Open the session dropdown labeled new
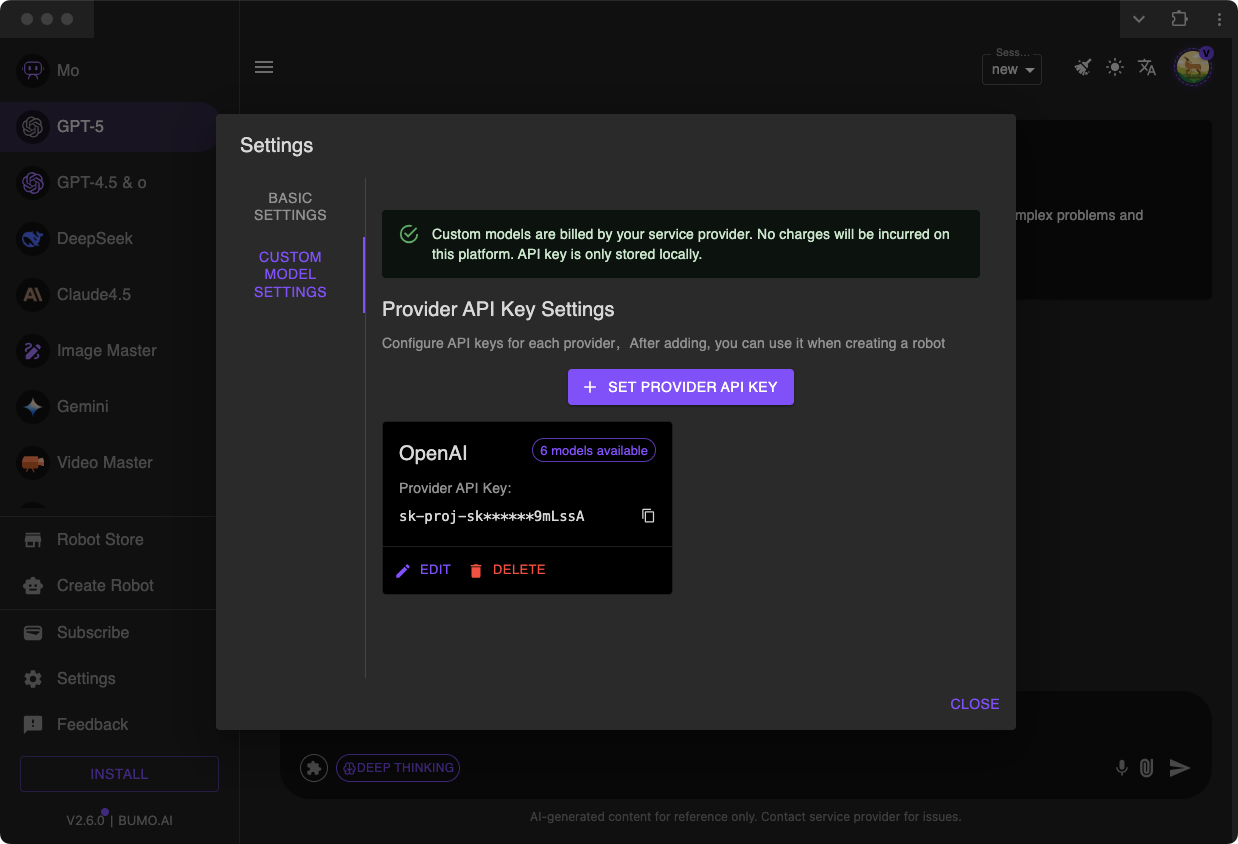 (x=1011, y=70)
